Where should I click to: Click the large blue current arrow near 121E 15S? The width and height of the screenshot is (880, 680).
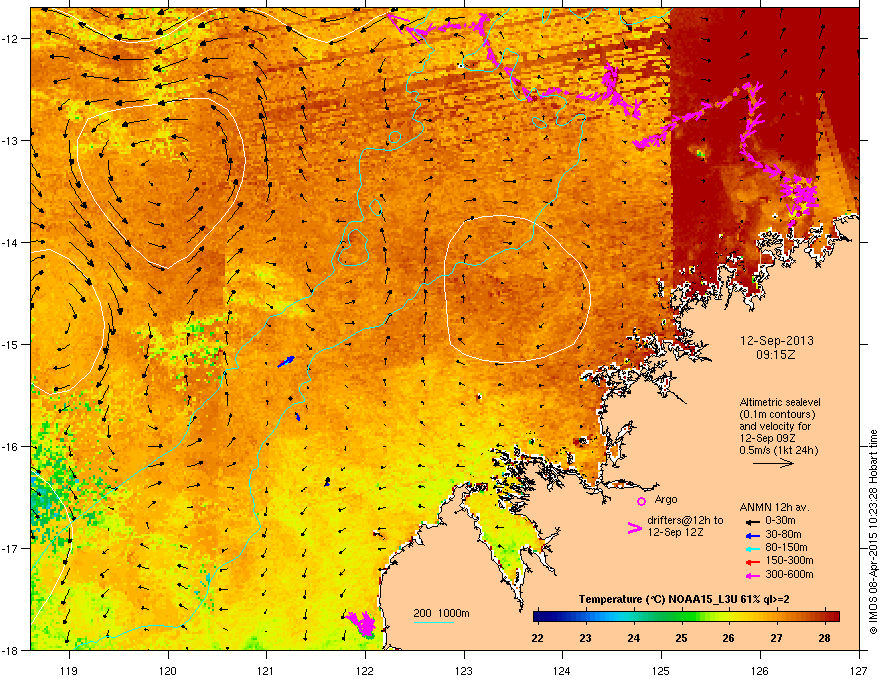286,362
